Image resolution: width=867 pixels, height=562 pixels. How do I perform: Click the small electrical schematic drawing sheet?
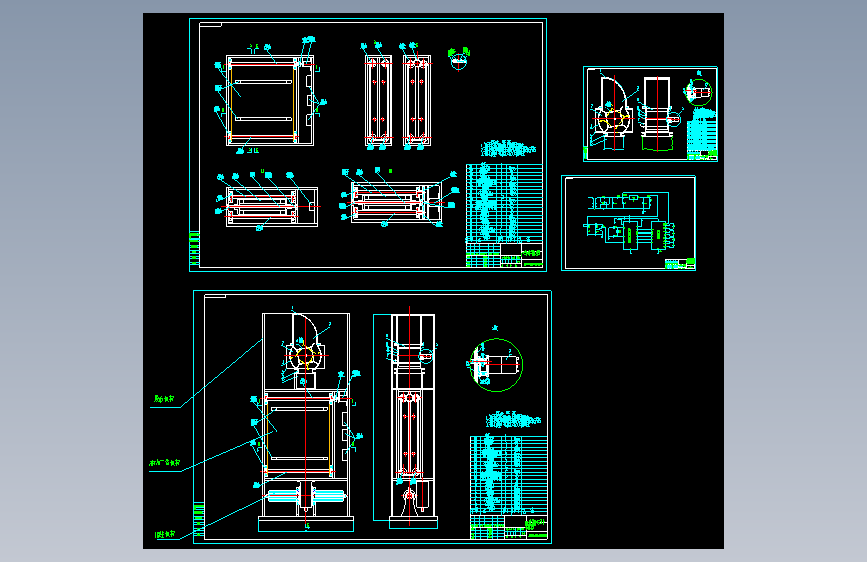(x=628, y=223)
